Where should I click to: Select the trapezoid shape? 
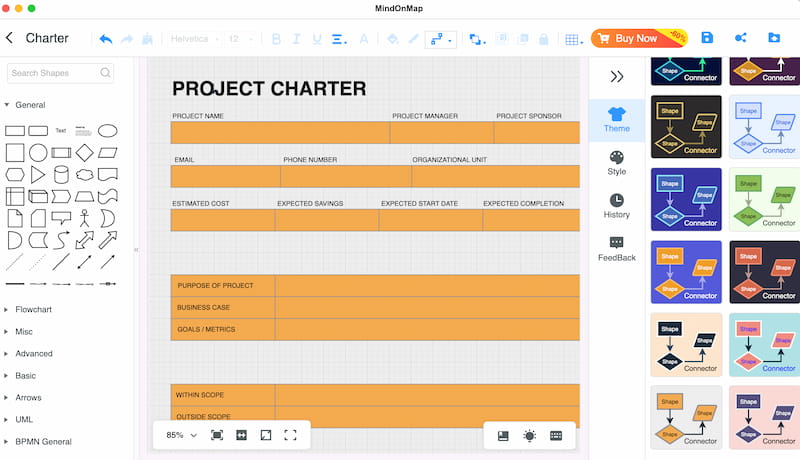84,196
